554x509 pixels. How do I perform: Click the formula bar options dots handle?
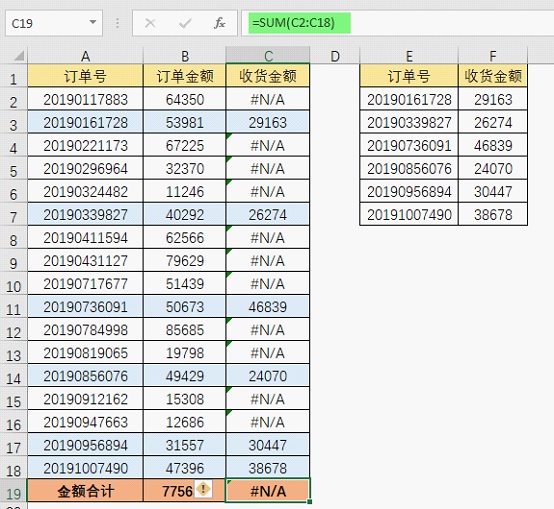[117, 23]
